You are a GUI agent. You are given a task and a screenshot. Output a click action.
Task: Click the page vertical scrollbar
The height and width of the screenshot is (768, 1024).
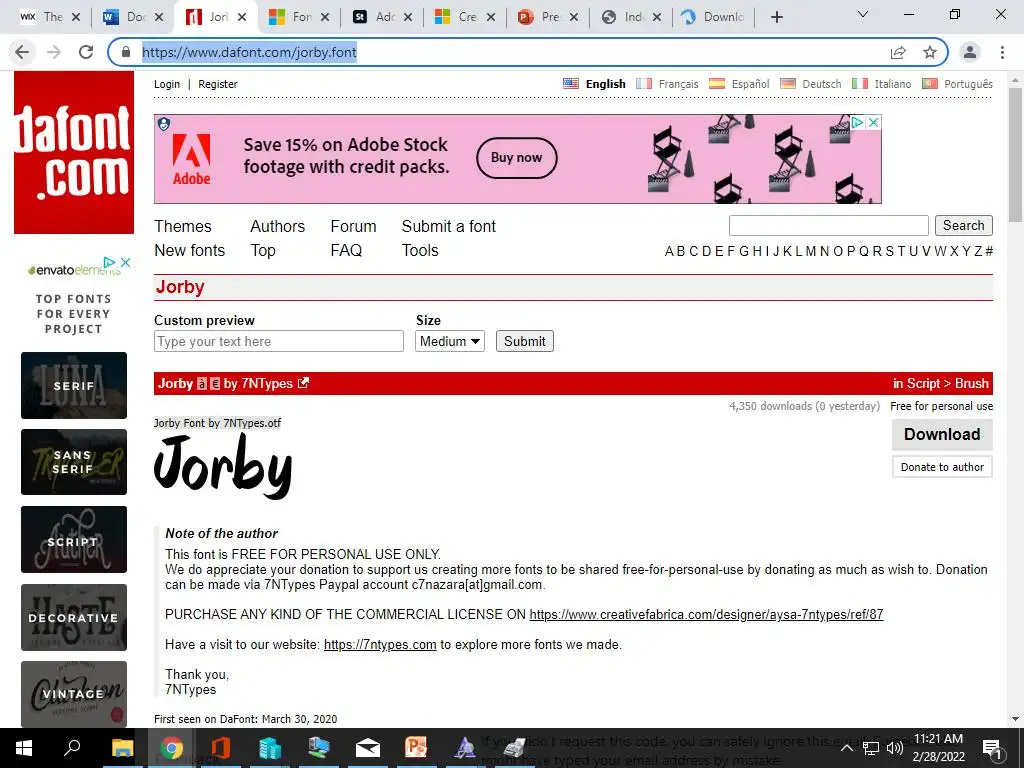pyautogui.click(x=1015, y=154)
